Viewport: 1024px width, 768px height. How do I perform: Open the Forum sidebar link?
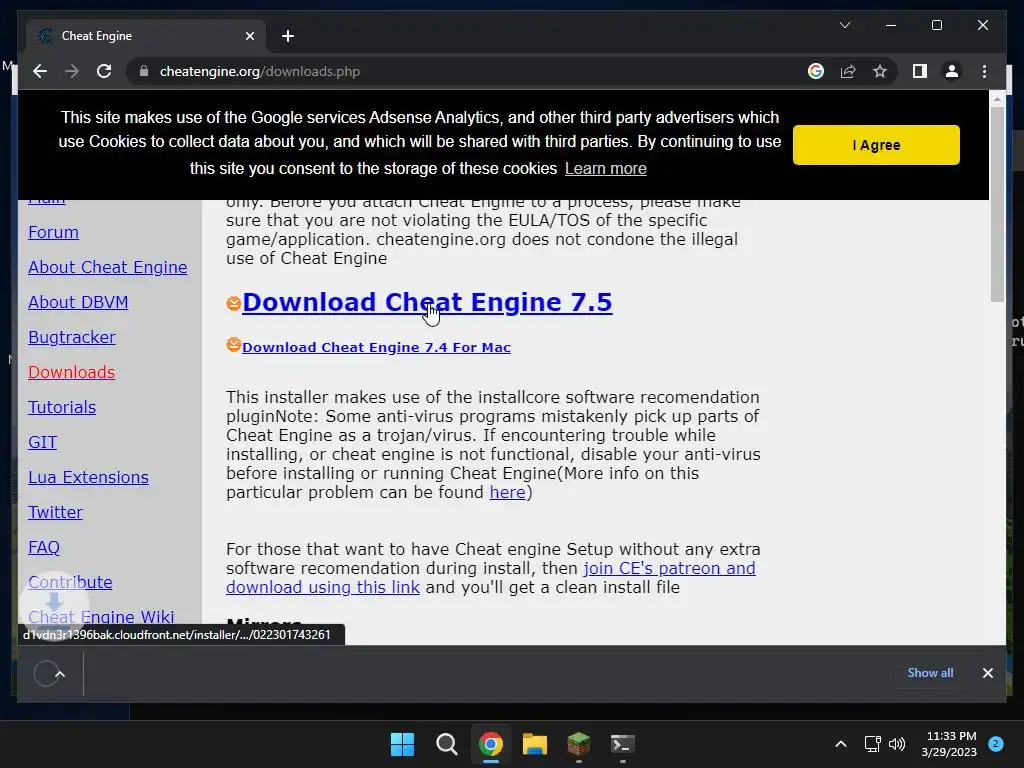click(x=53, y=232)
